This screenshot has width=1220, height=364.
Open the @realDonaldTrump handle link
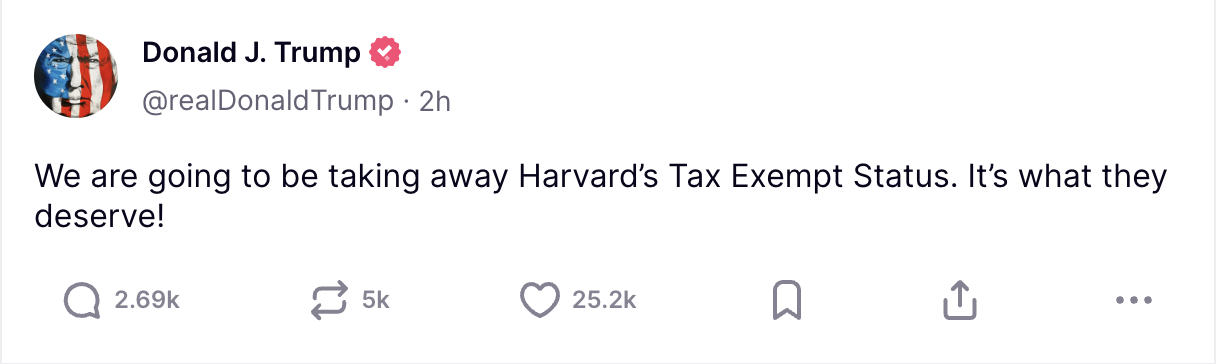pyautogui.click(x=268, y=101)
